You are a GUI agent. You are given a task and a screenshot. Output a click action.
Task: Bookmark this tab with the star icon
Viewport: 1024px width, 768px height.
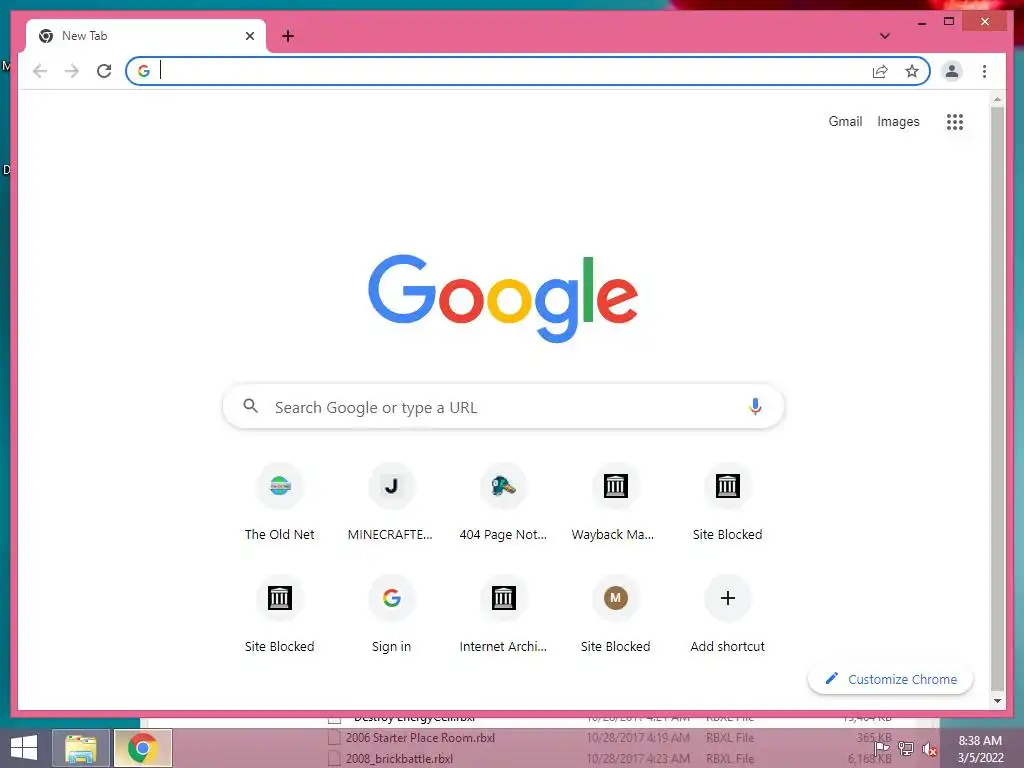(x=912, y=71)
